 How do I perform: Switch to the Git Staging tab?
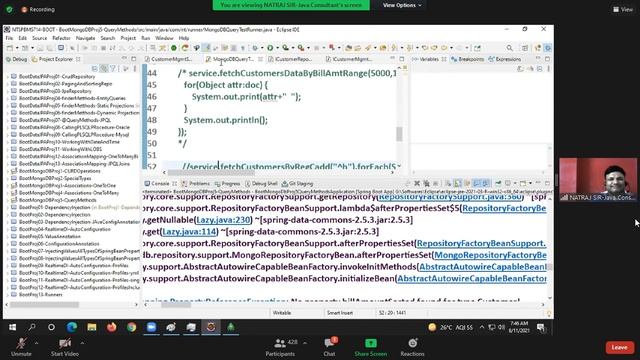[298, 184]
